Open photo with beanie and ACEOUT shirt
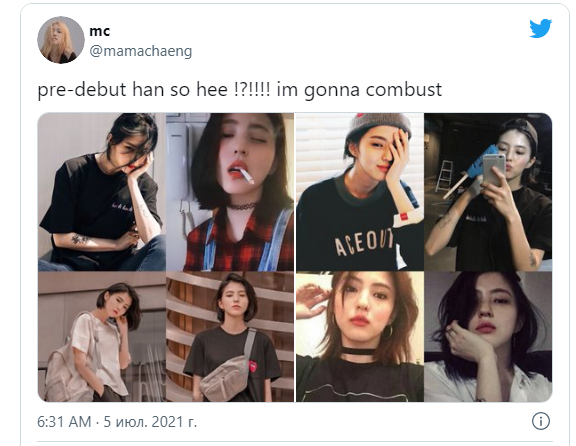 (x=360, y=192)
